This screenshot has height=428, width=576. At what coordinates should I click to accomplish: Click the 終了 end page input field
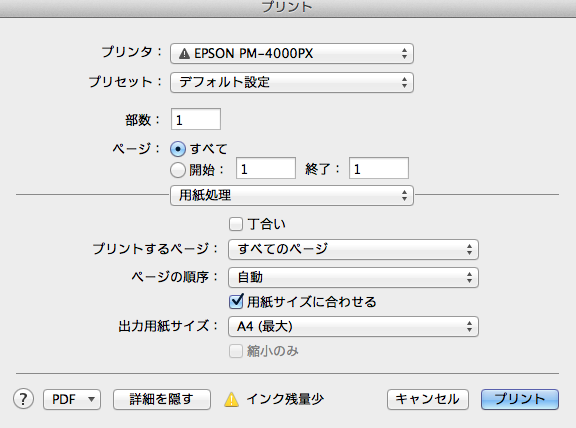click(x=379, y=169)
